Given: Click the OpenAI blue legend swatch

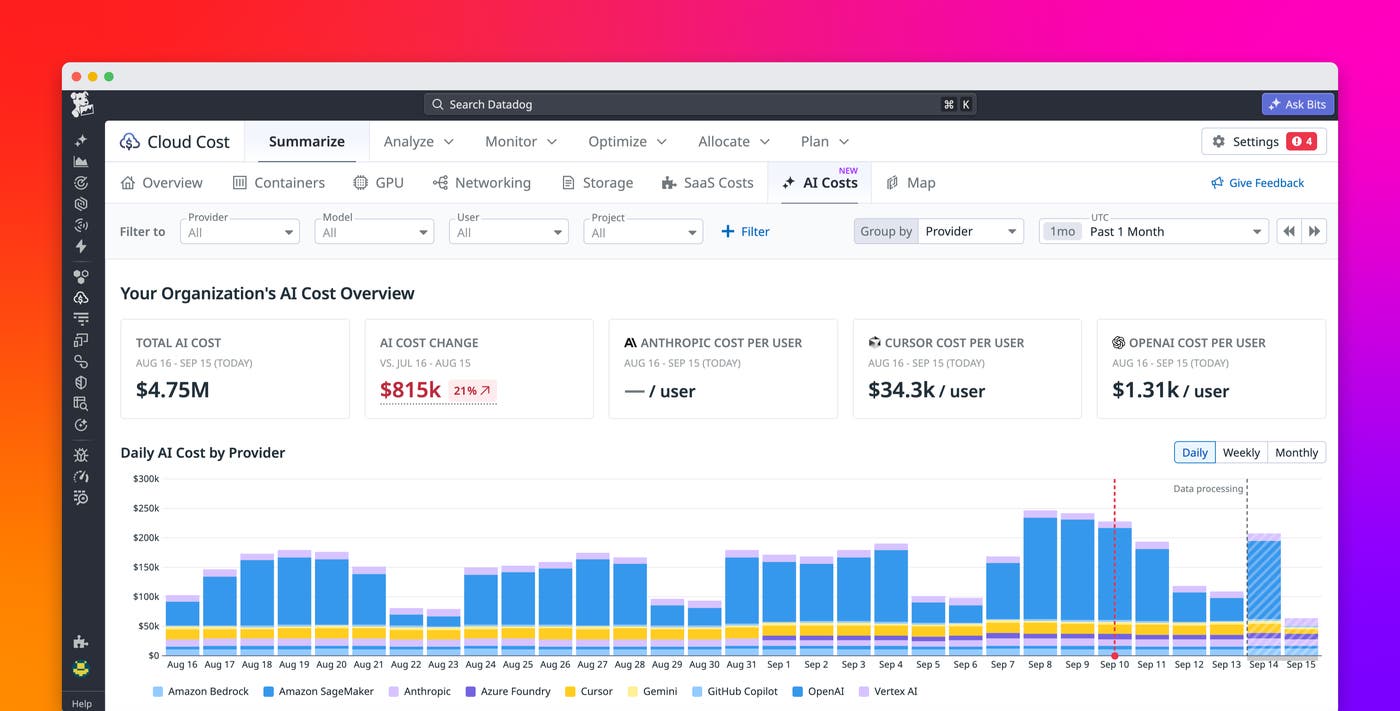Looking at the screenshot, I should coord(797,691).
